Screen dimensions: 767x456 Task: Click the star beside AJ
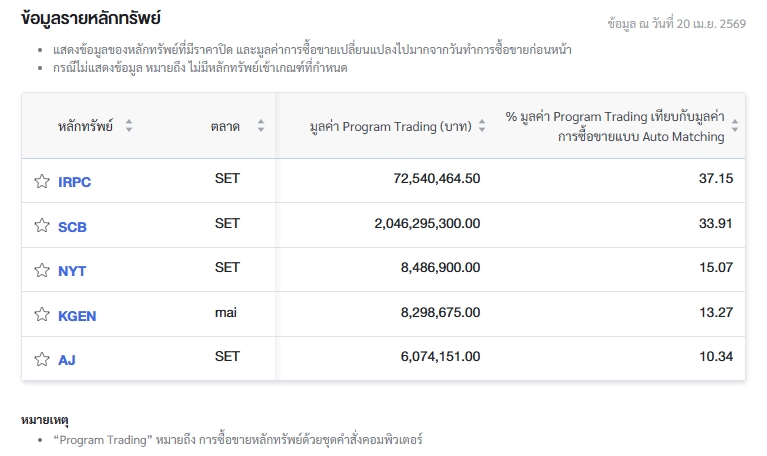pos(42,359)
